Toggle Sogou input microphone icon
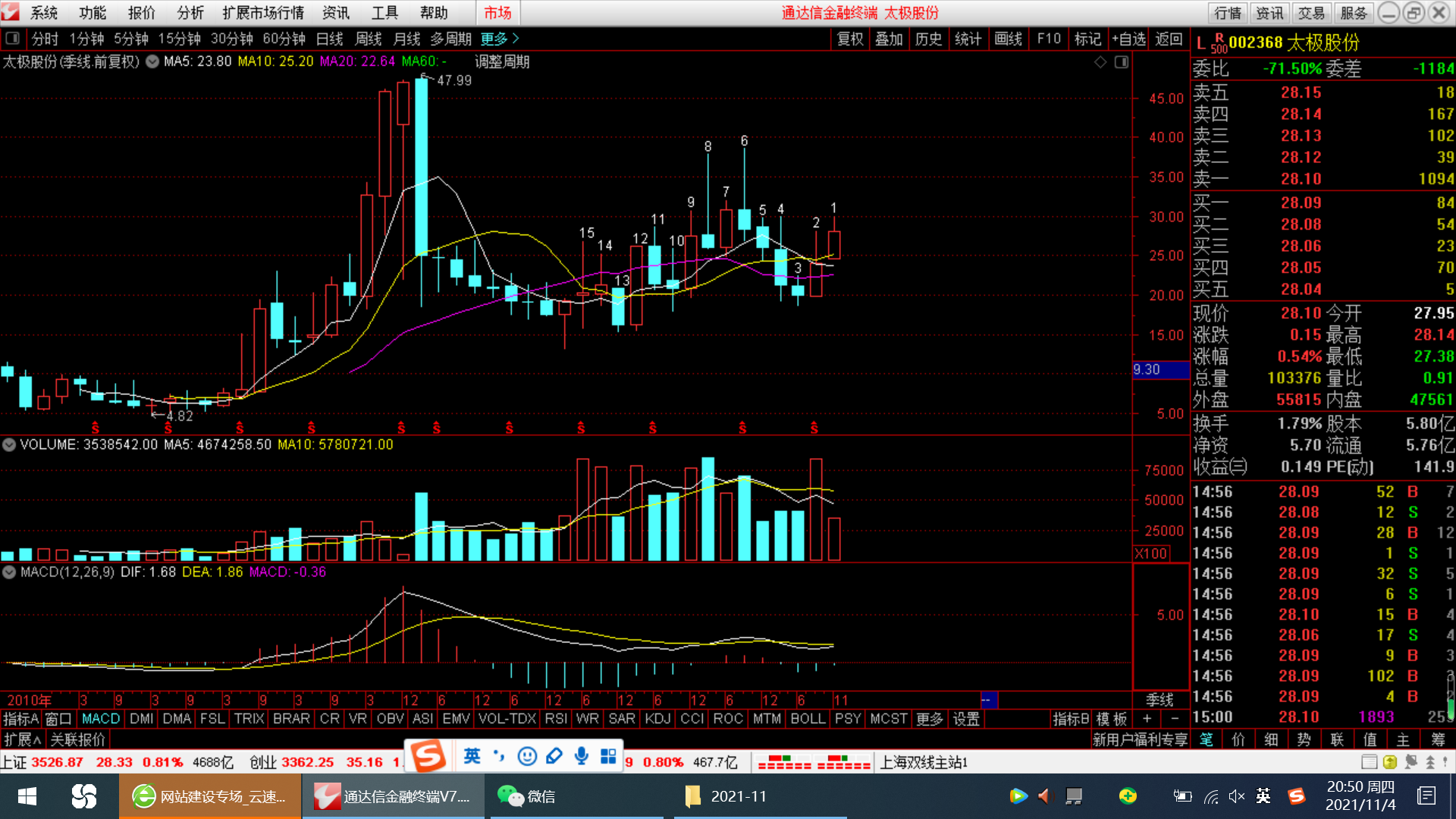This screenshot has width=1456, height=819. click(581, 756)
